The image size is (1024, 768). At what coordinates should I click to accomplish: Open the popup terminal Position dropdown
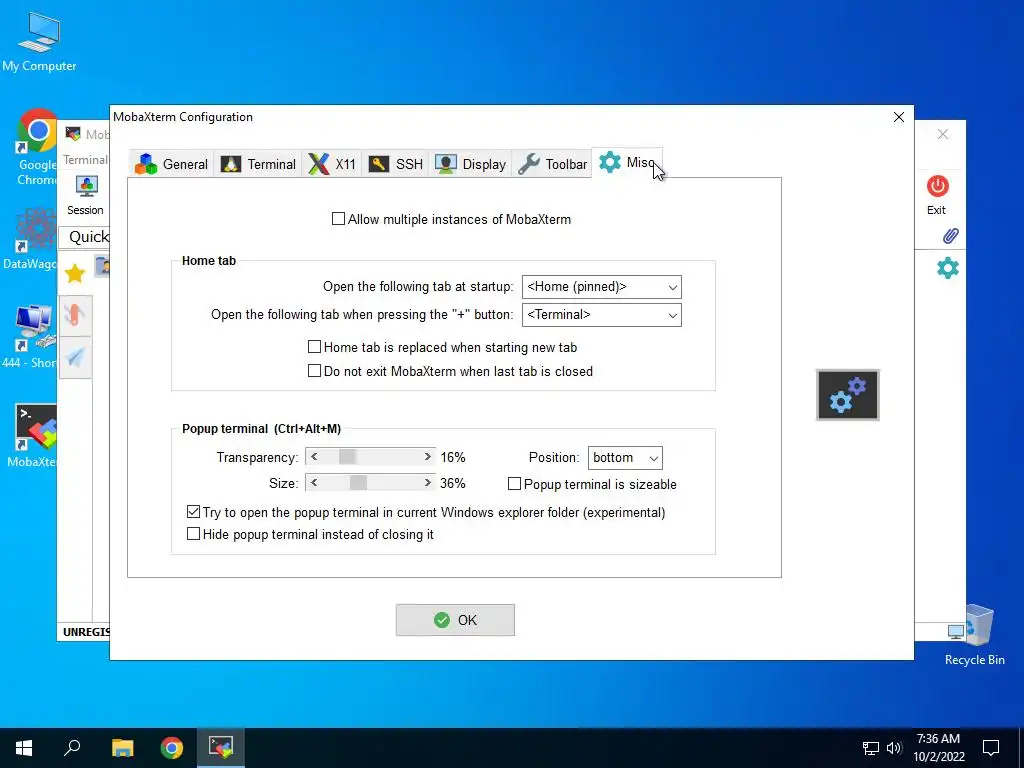(x=625, y=458)
